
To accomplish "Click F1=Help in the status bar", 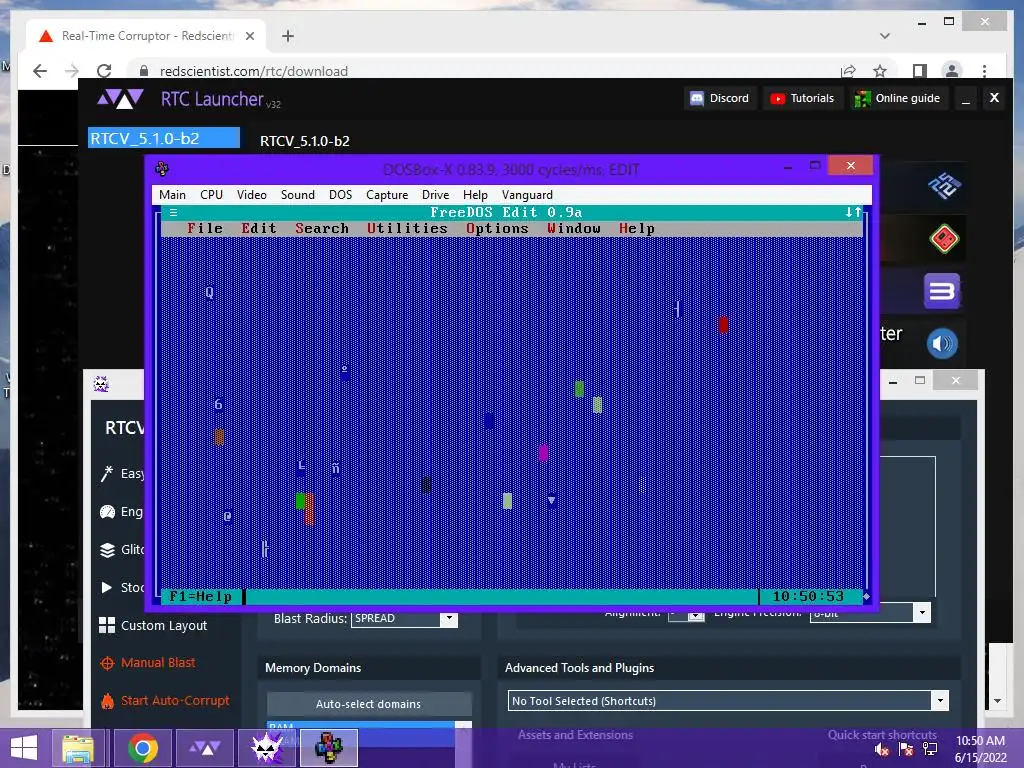I will click(200, 596).
